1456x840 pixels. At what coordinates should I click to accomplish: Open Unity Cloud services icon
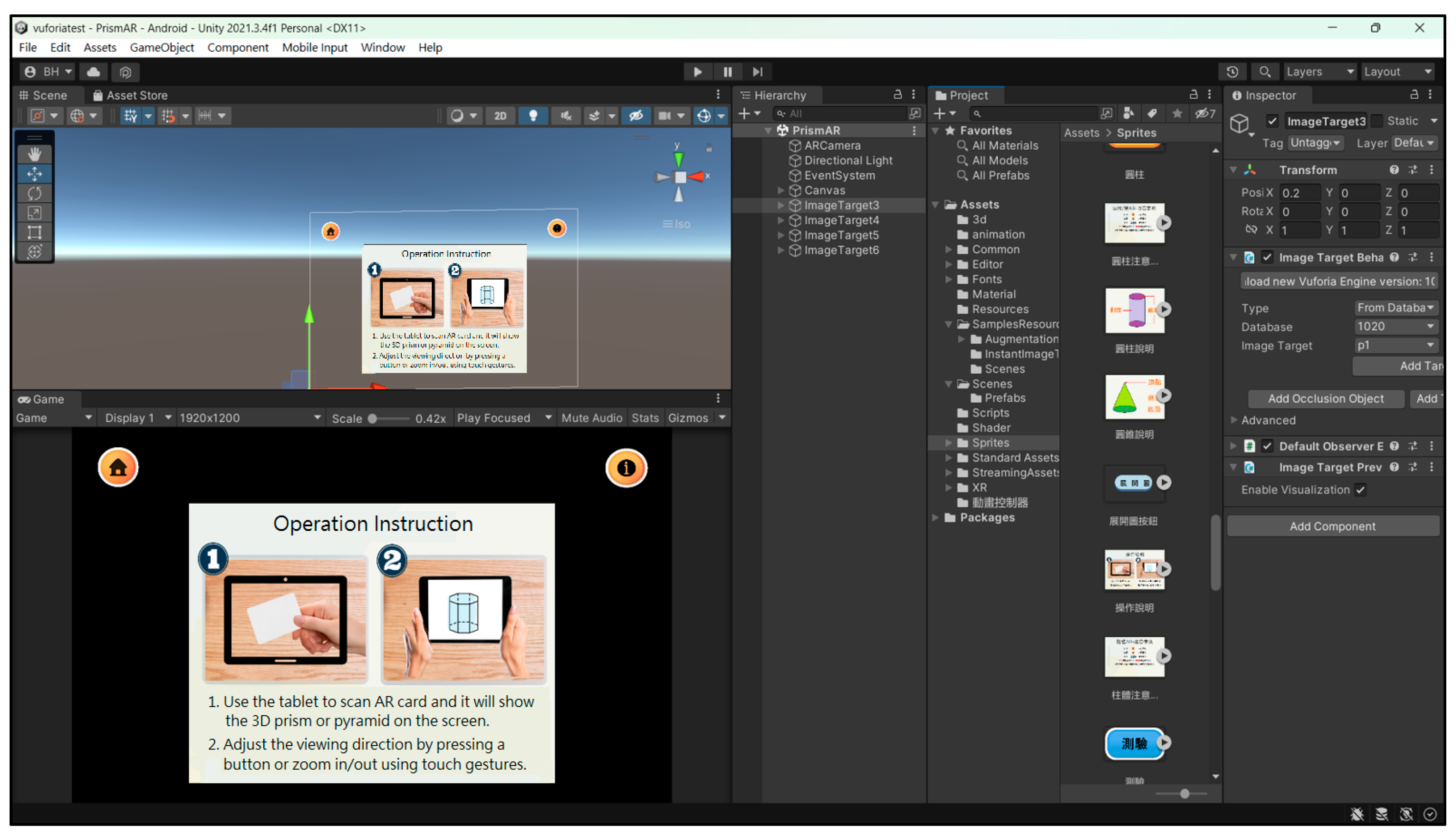tap(93, 72)
